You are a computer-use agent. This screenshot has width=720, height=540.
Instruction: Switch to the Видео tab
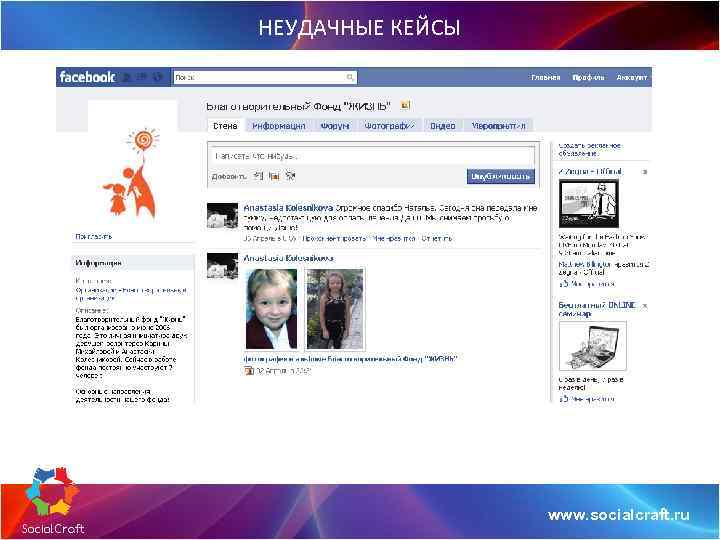pyautogui.click(x=443, y=126)
